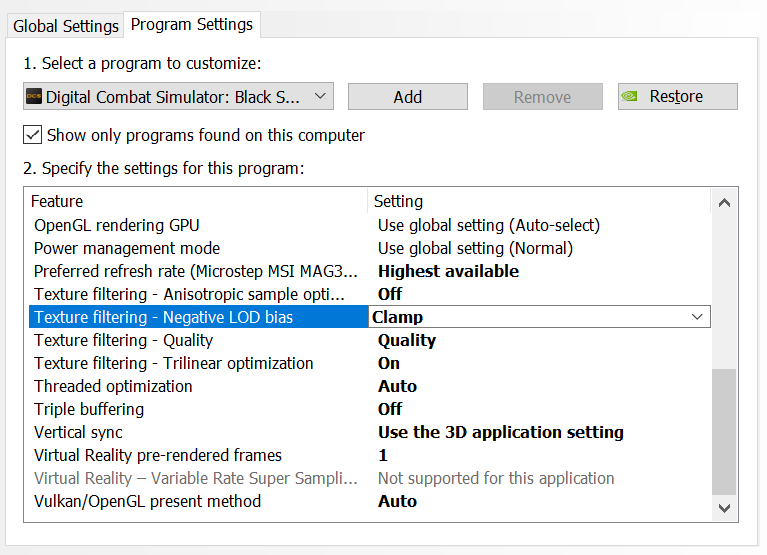The height and width of the screenshot is (555, 767).
Task: Click Not supported for this application text
Action: 496,478
